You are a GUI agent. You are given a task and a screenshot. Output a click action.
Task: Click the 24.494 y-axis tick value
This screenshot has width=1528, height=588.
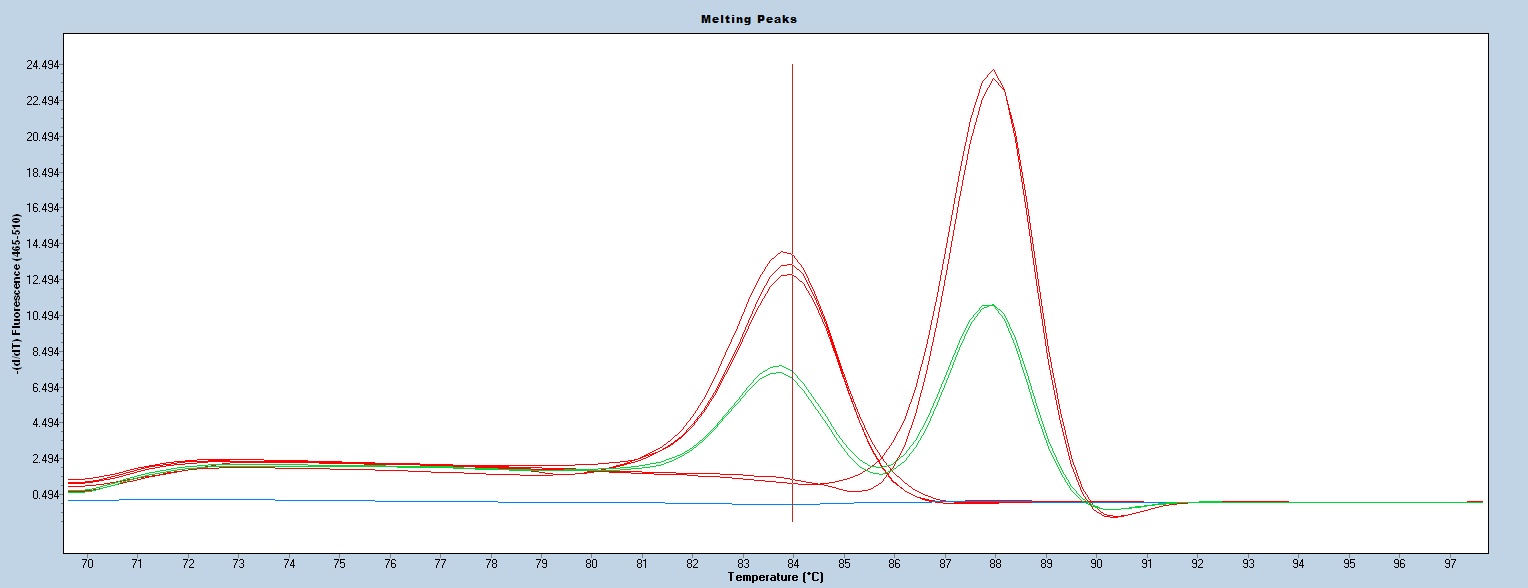click(x=42, y=65)
